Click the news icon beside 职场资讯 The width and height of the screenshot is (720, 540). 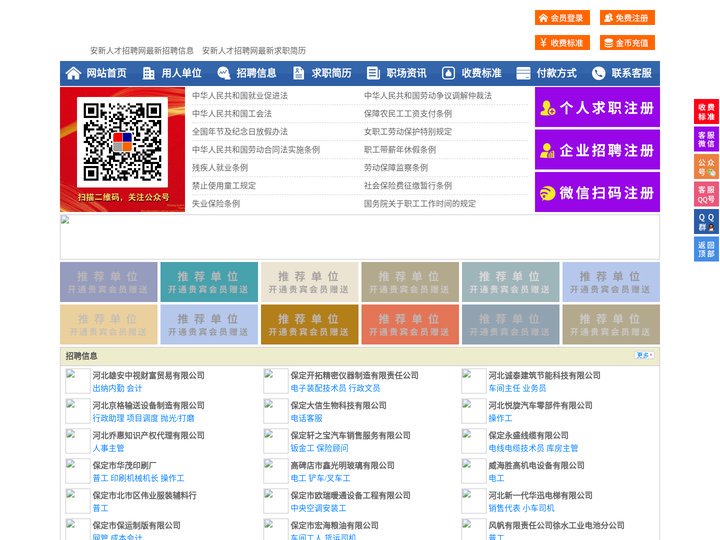373,73
